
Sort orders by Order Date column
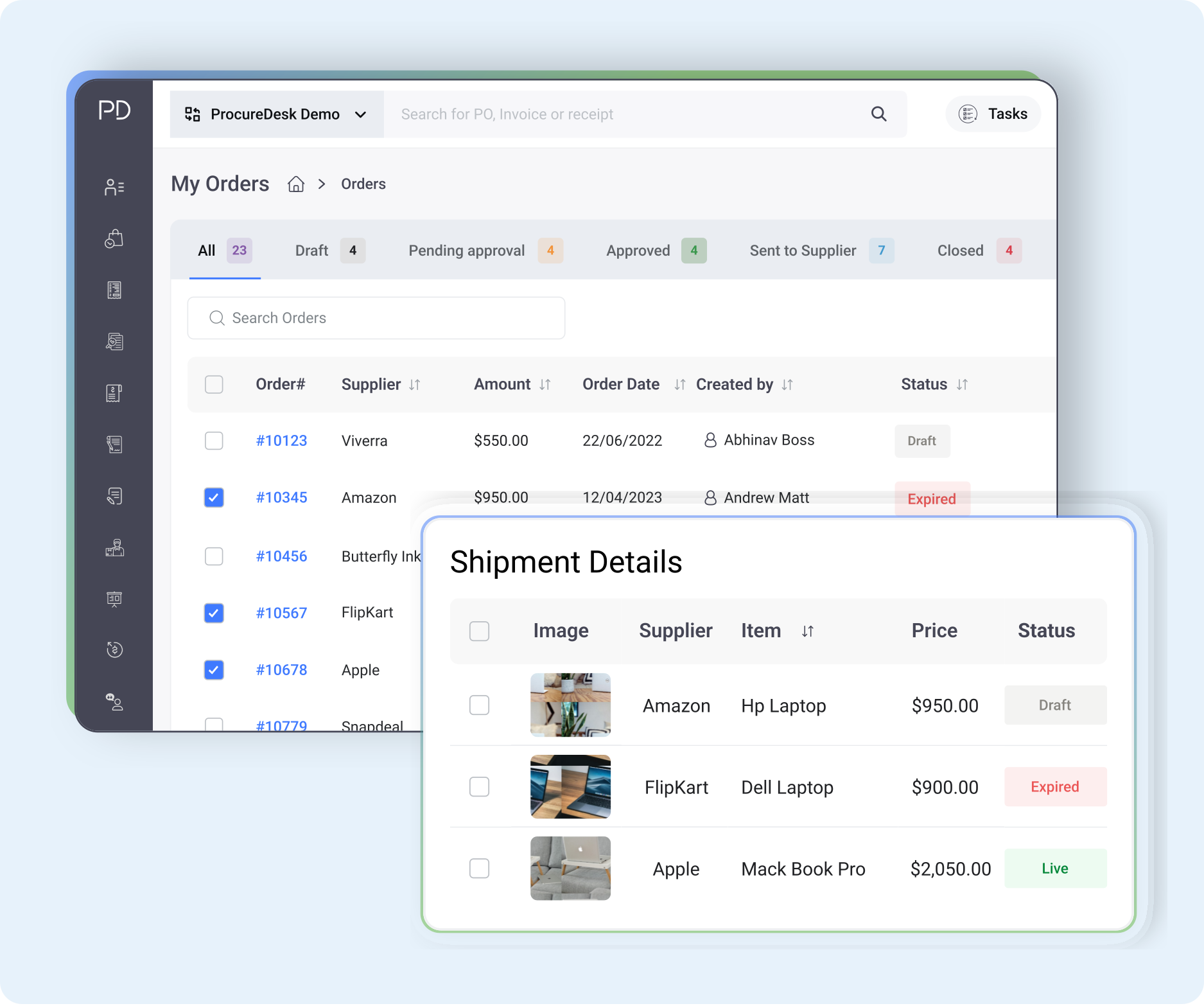coord(680,385)
